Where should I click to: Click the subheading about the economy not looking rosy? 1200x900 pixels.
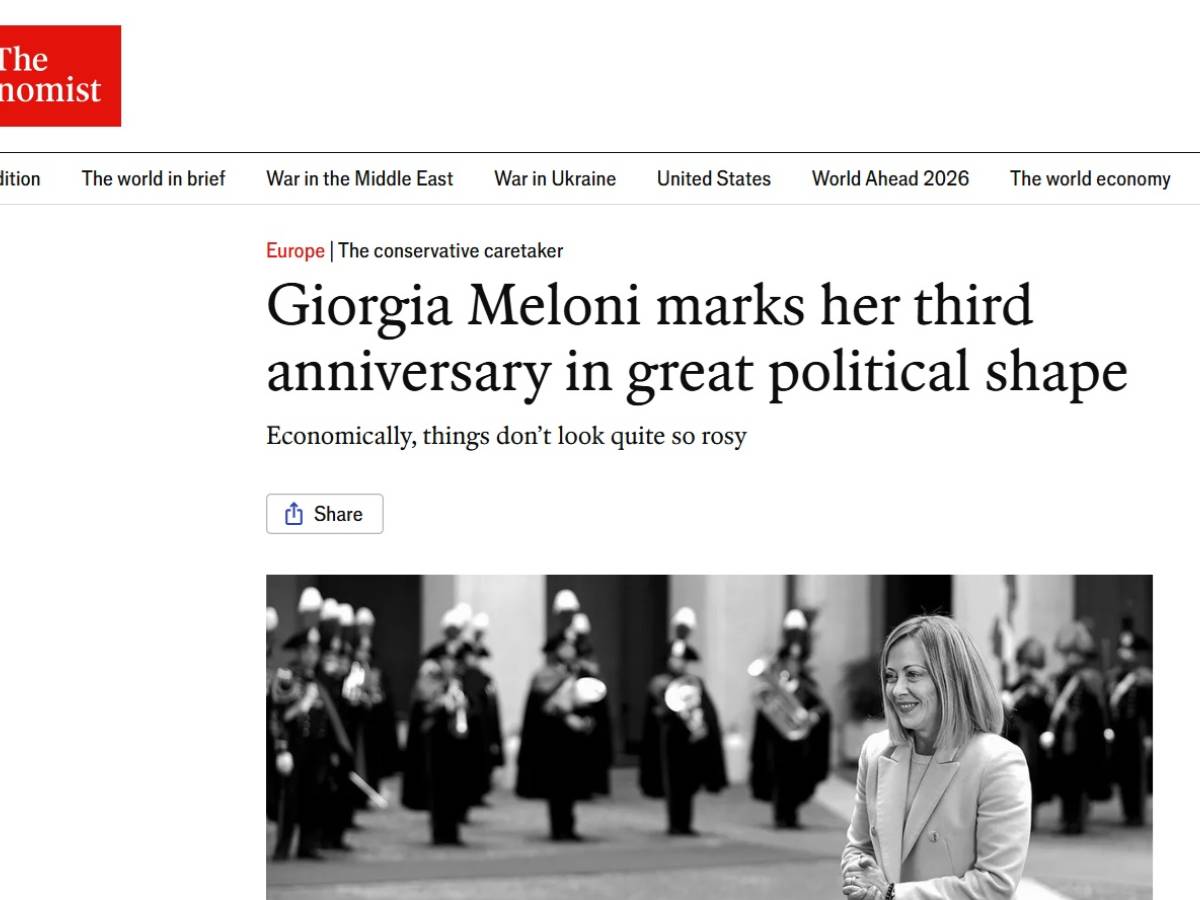[505, 436]
